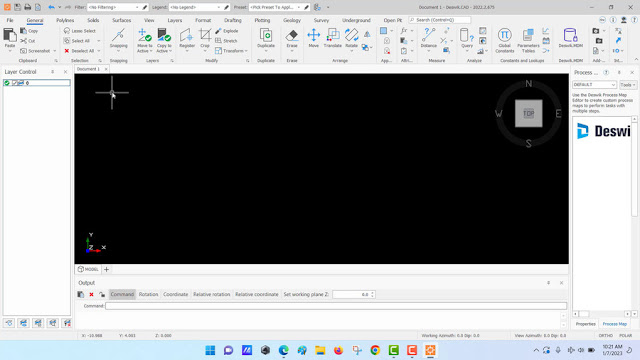
Task: Click the red X clear output icon
Action: pos(91,294)
